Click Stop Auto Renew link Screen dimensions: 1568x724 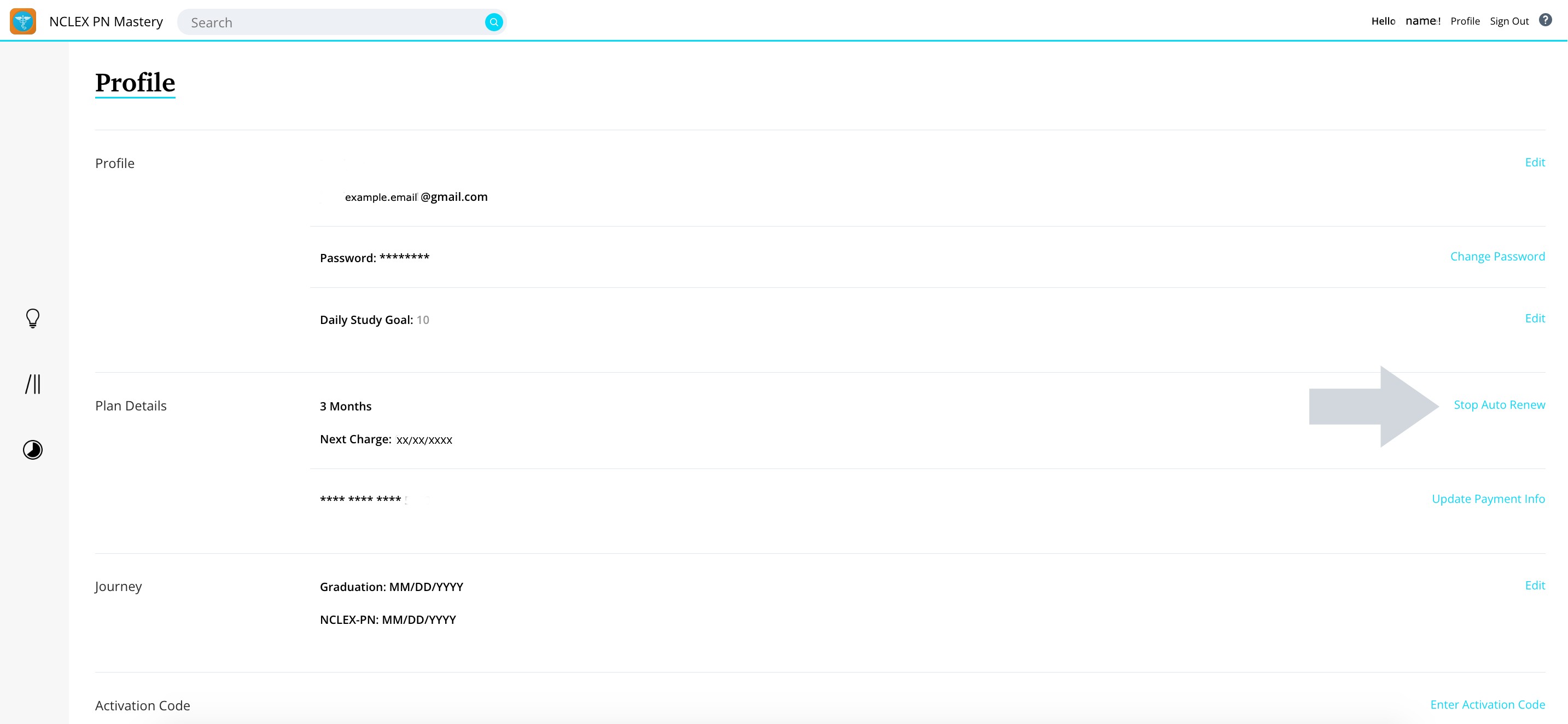1499,405
